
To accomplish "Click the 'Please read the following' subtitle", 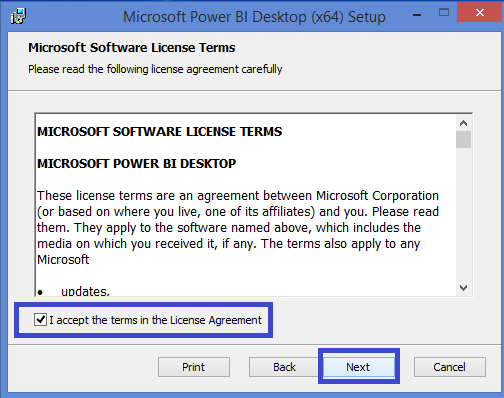I will (155, 69).
